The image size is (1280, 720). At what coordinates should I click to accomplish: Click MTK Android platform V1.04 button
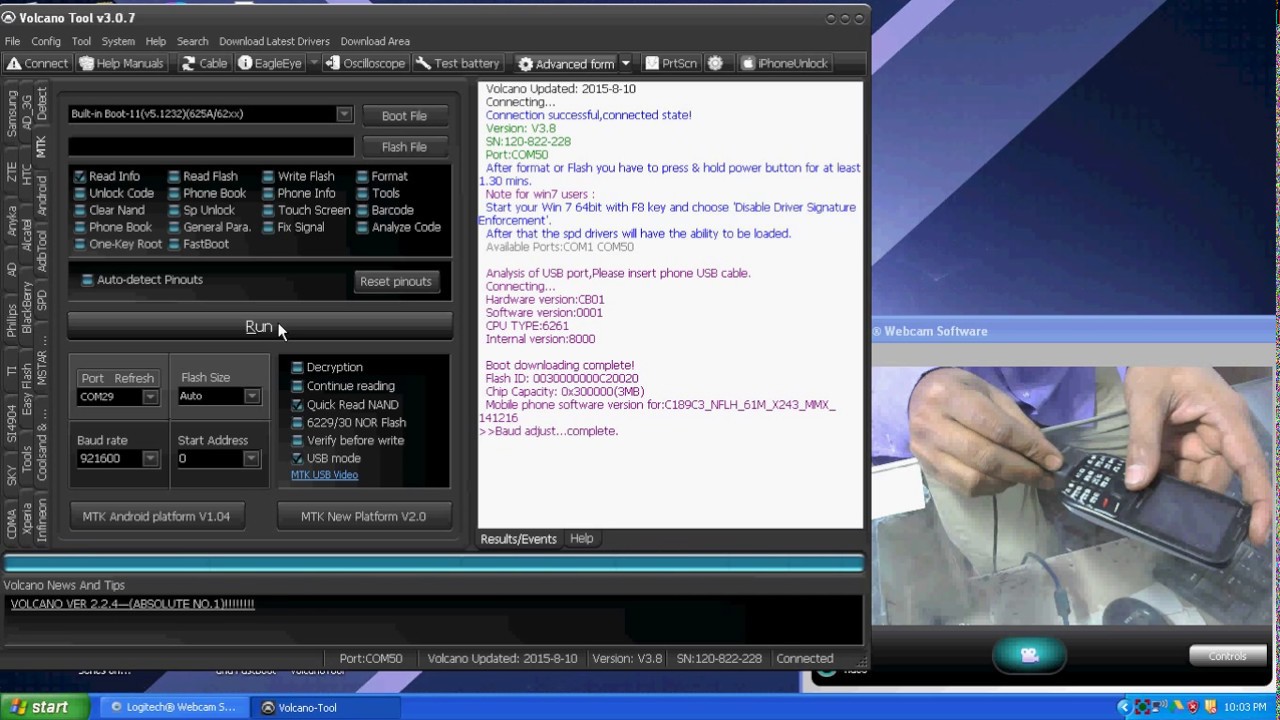click(156, 517)
